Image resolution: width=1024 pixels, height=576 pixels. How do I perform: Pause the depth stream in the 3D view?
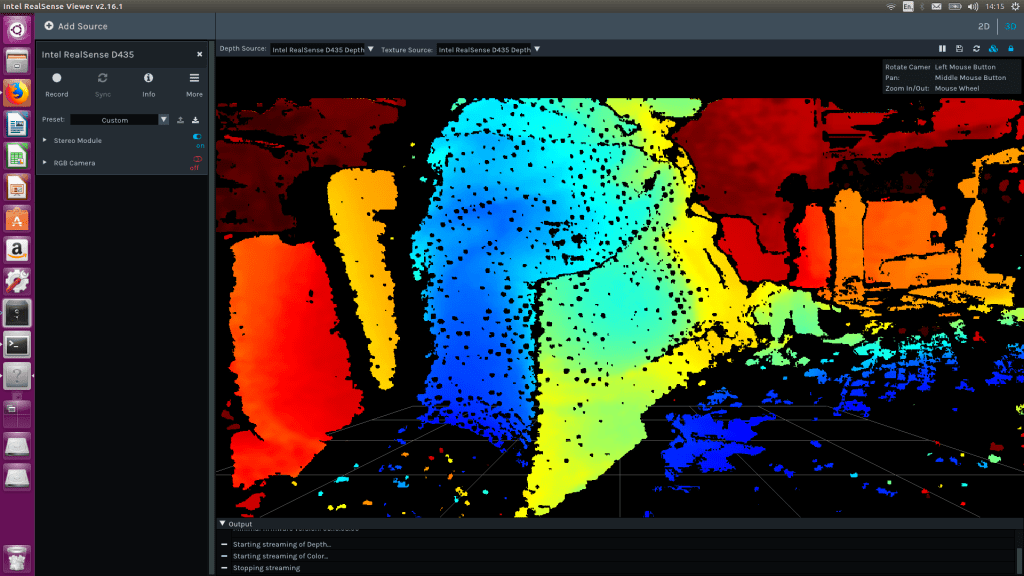point(942,48)
